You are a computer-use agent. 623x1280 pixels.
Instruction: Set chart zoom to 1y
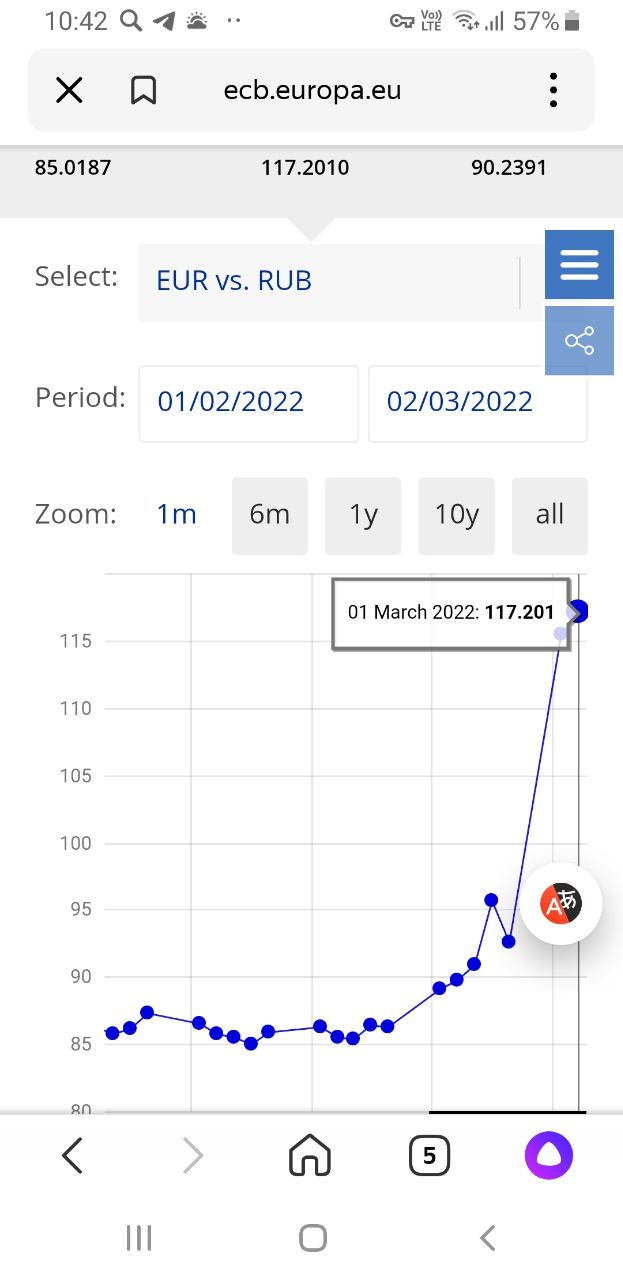(363, 515)
